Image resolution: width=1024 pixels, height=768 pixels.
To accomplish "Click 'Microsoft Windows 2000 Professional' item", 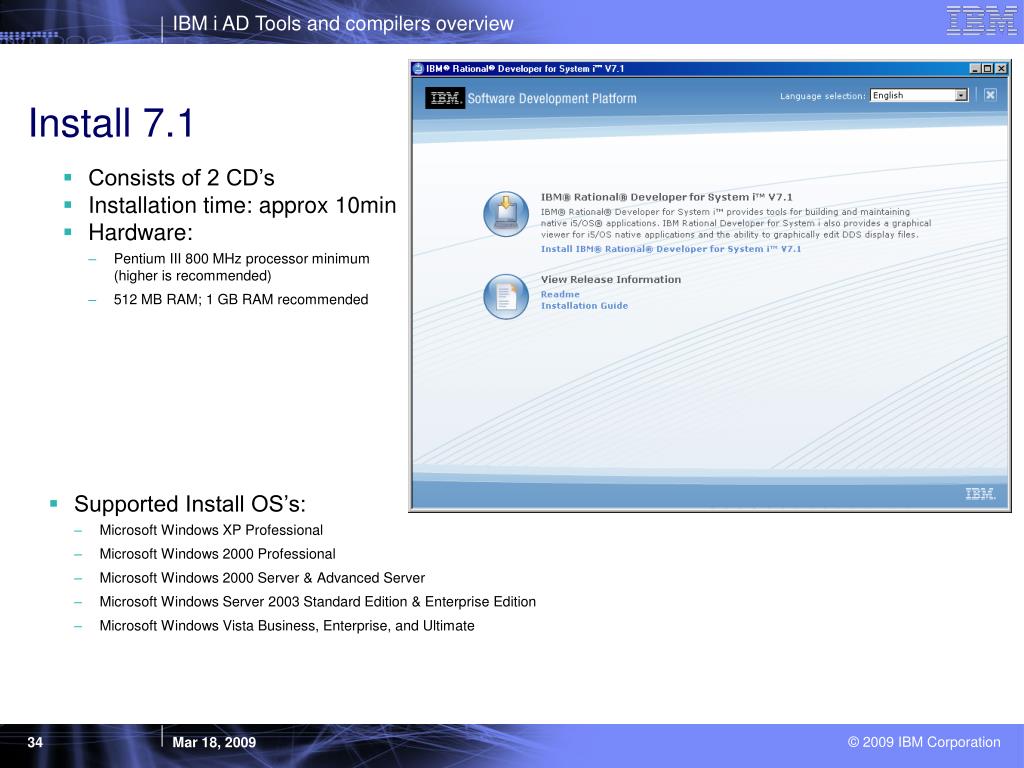I will point(217,554).
